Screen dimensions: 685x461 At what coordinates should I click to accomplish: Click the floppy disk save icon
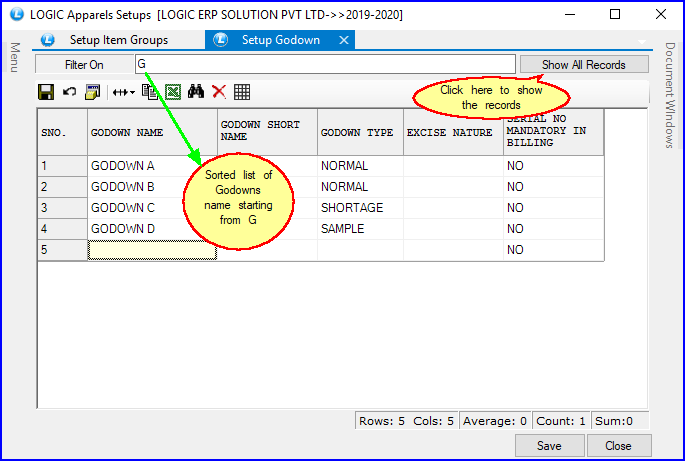46,92
